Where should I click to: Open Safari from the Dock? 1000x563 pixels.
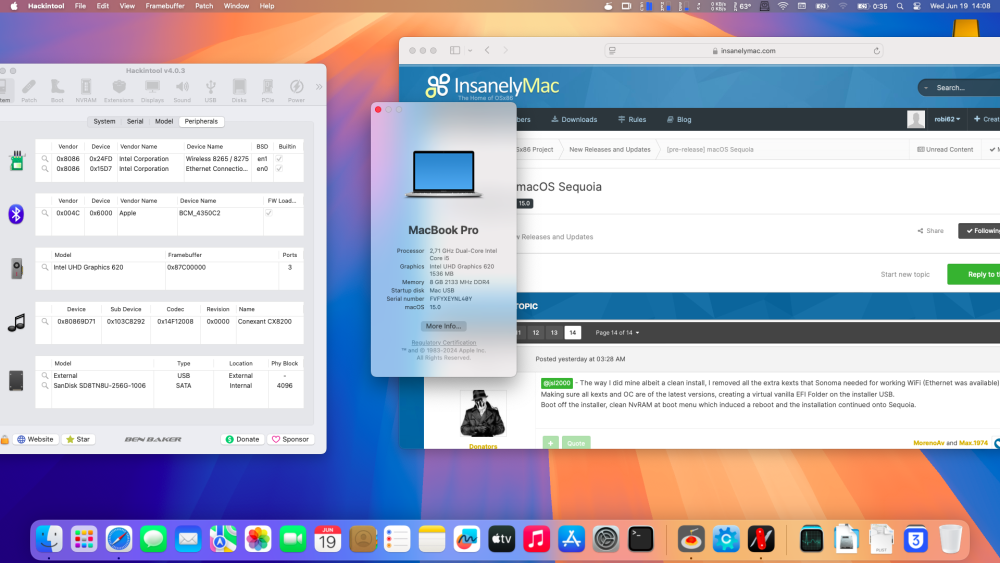click(x=119, y=539)
